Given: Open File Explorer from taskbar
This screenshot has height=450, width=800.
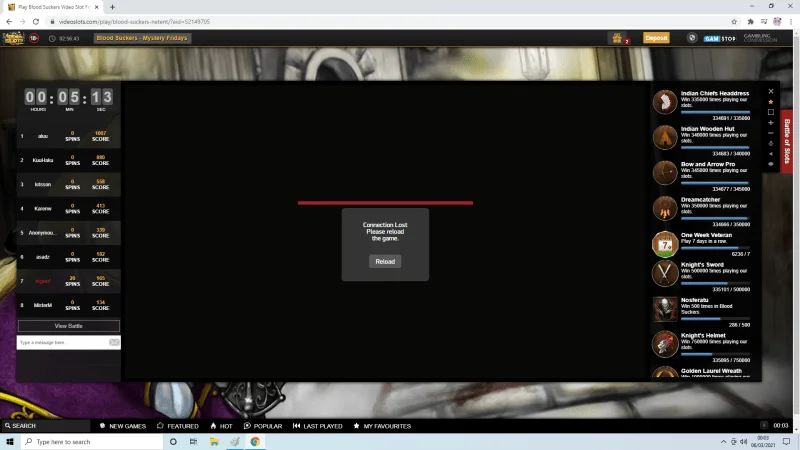Looking at the screenshot, I should pyautogui.click(x=214, y=442).
